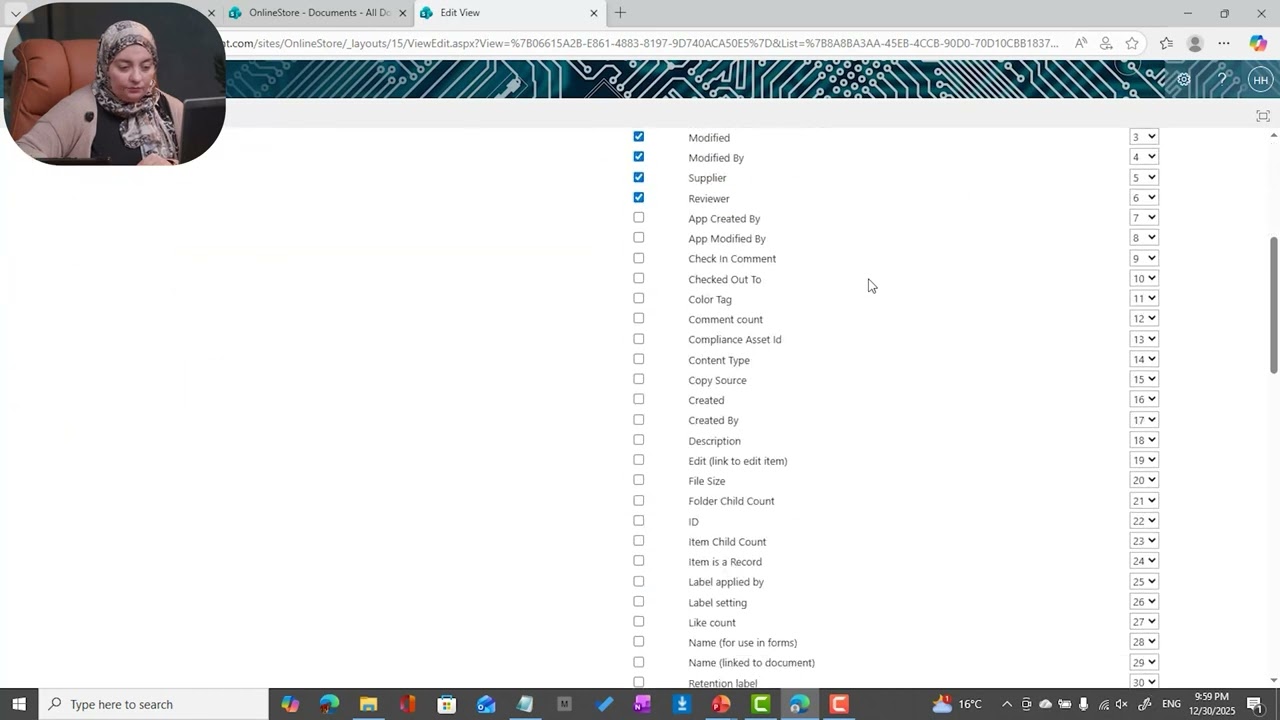Open Microsoft Store from the taskbar
Viewport: 1280px width, 720px height.
point(447,704)
